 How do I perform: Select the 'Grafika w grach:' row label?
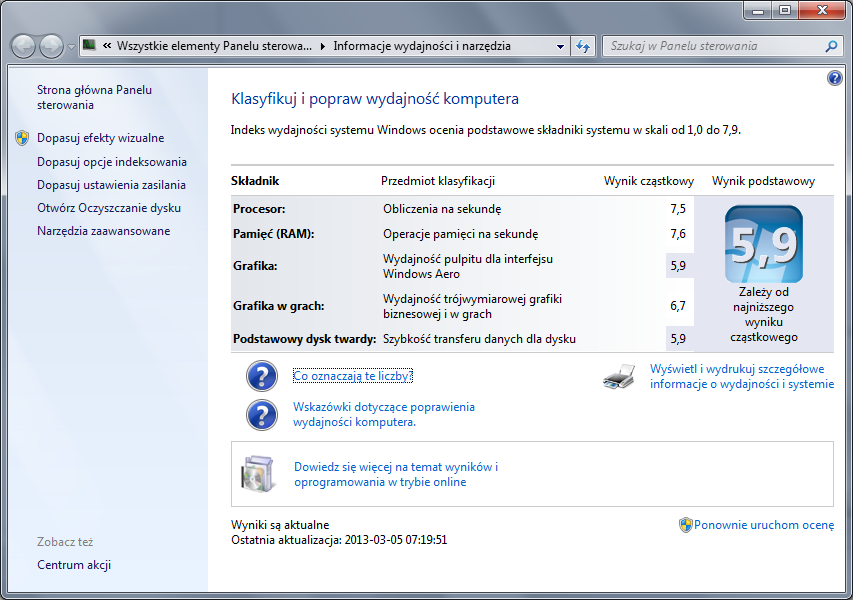pos(279,306)
